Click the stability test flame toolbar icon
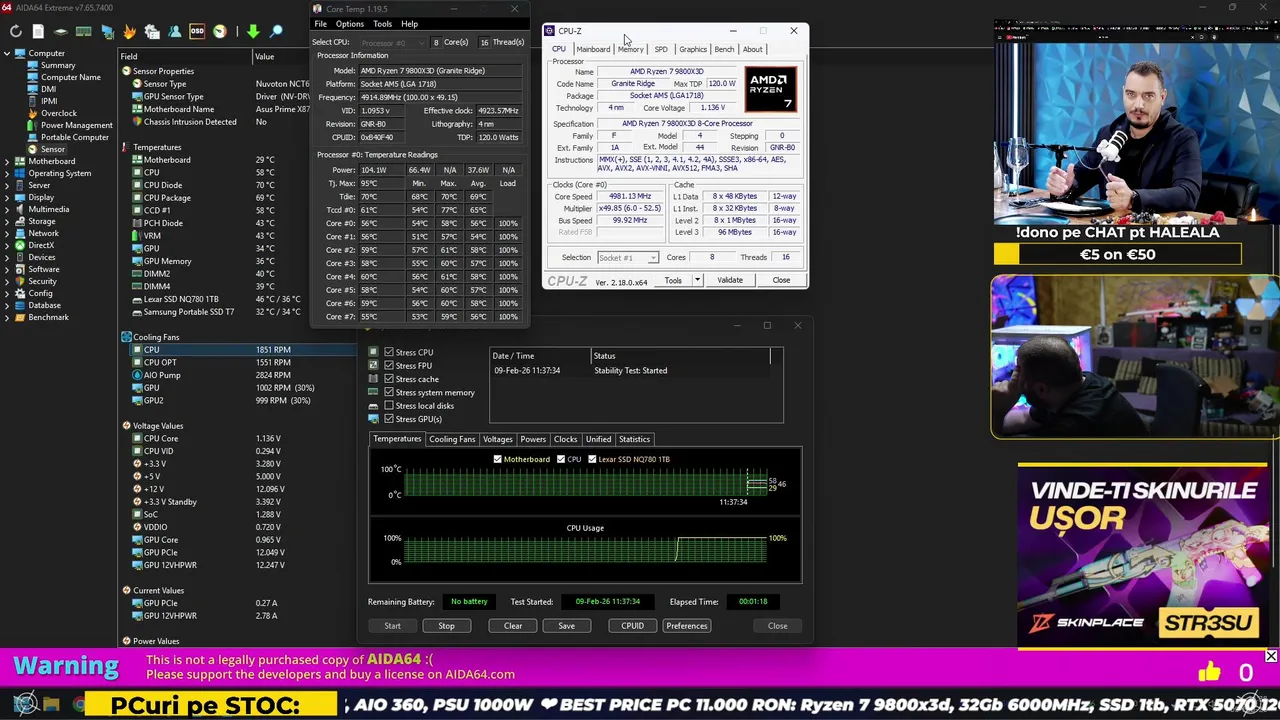This screenshot has width=1280, height=720. point(130,31)
